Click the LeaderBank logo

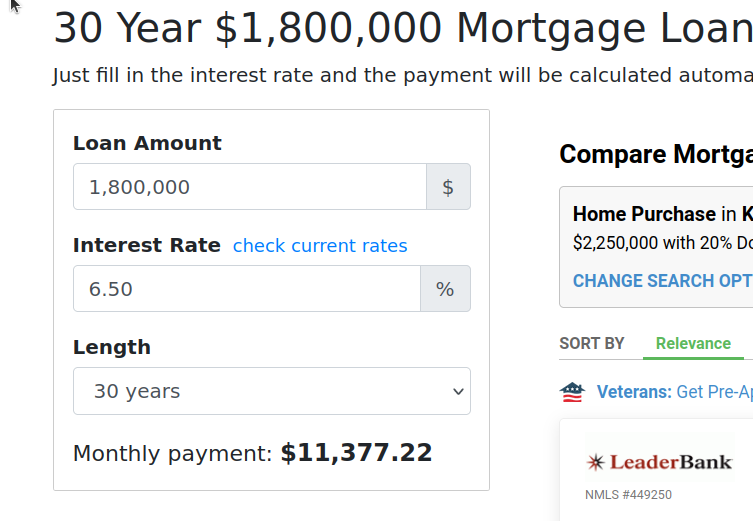pyautogui.click(x=658, y=461)
